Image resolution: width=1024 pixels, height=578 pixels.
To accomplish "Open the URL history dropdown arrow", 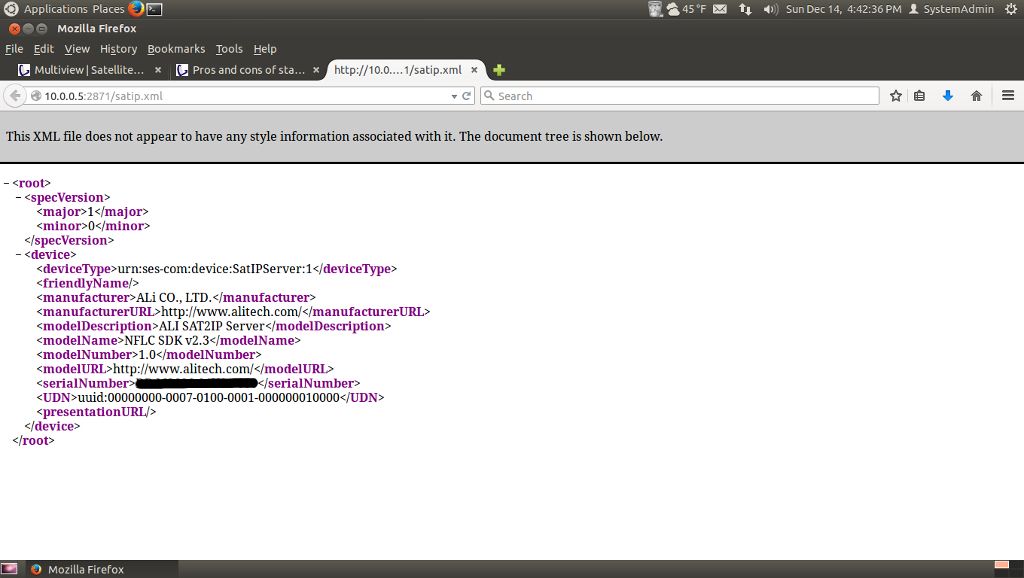I will coord(454,97).
